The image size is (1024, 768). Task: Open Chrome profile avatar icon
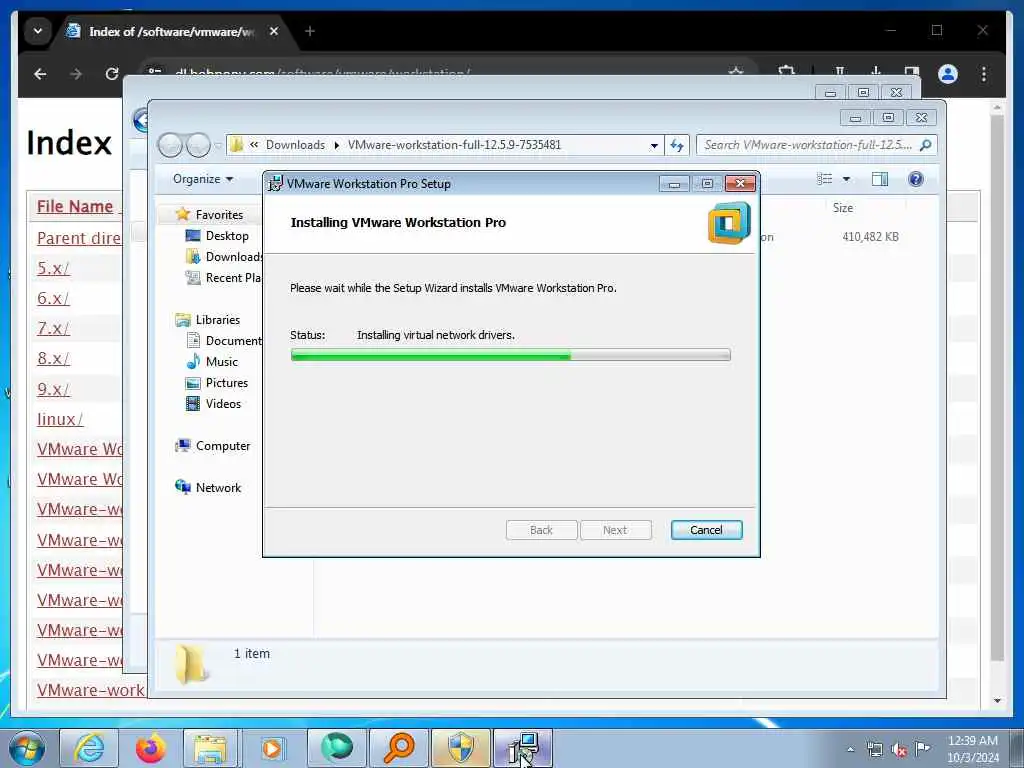pyautogui.click(x=948, y=74)
